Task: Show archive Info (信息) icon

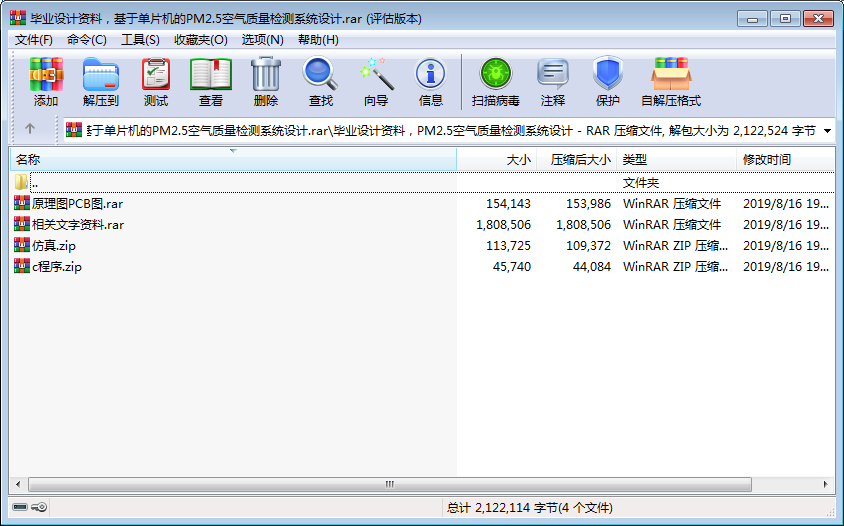Action: tap(430, 74)
